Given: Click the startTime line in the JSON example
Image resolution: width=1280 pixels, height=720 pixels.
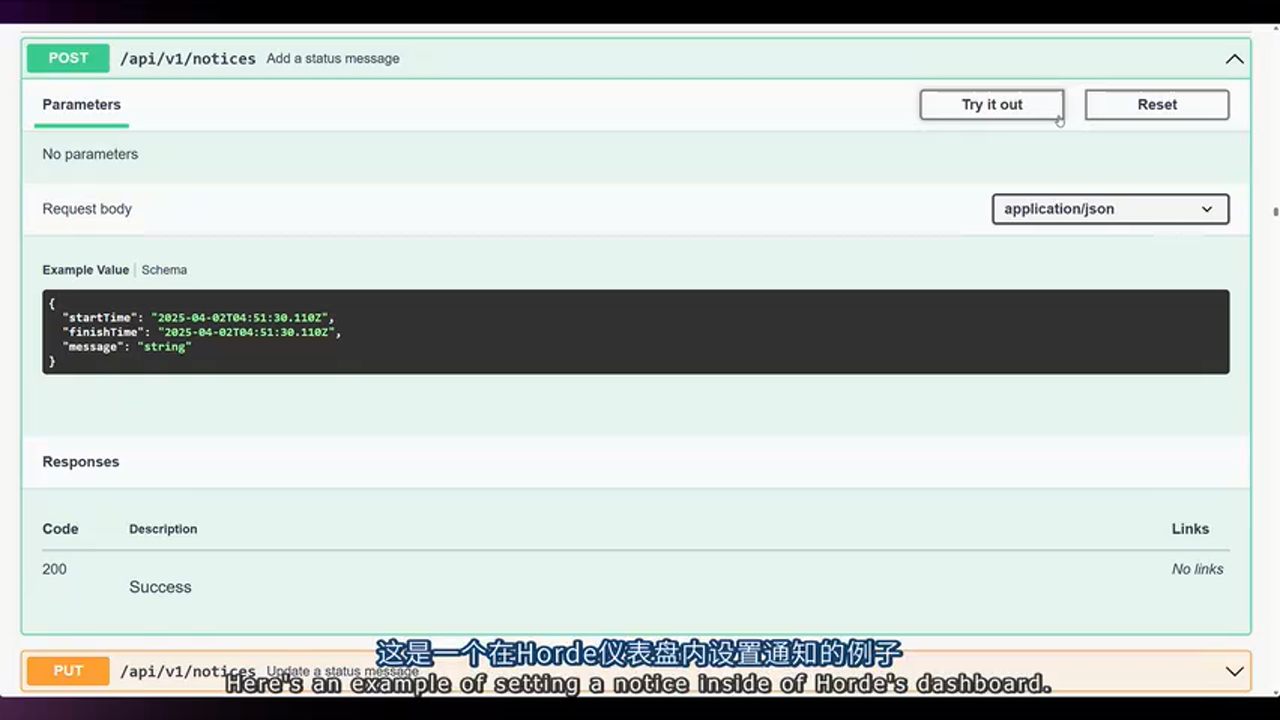Looking at the screenshot, I should pos(197,318).
